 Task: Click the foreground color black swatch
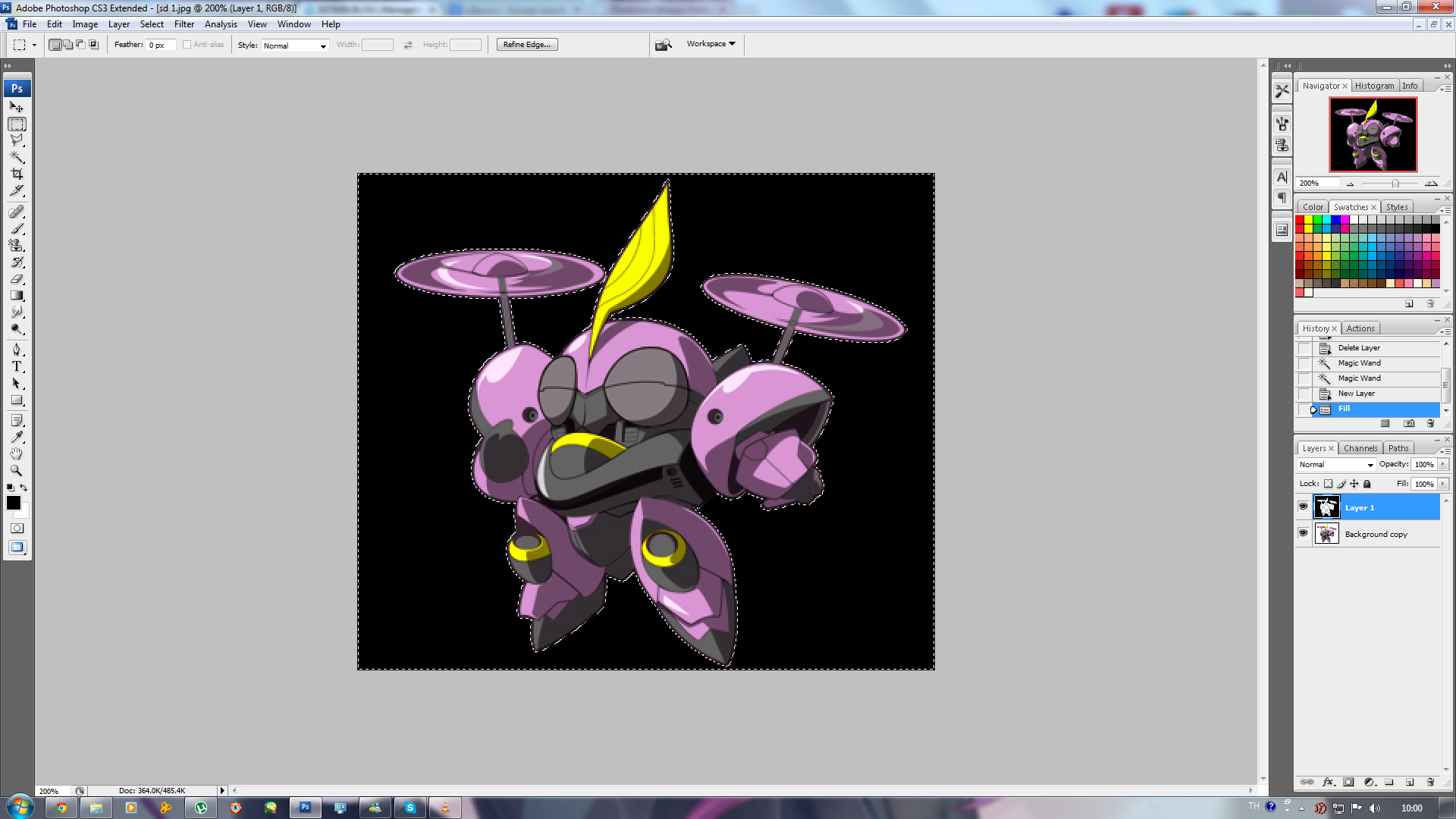(x=14, y=503)
